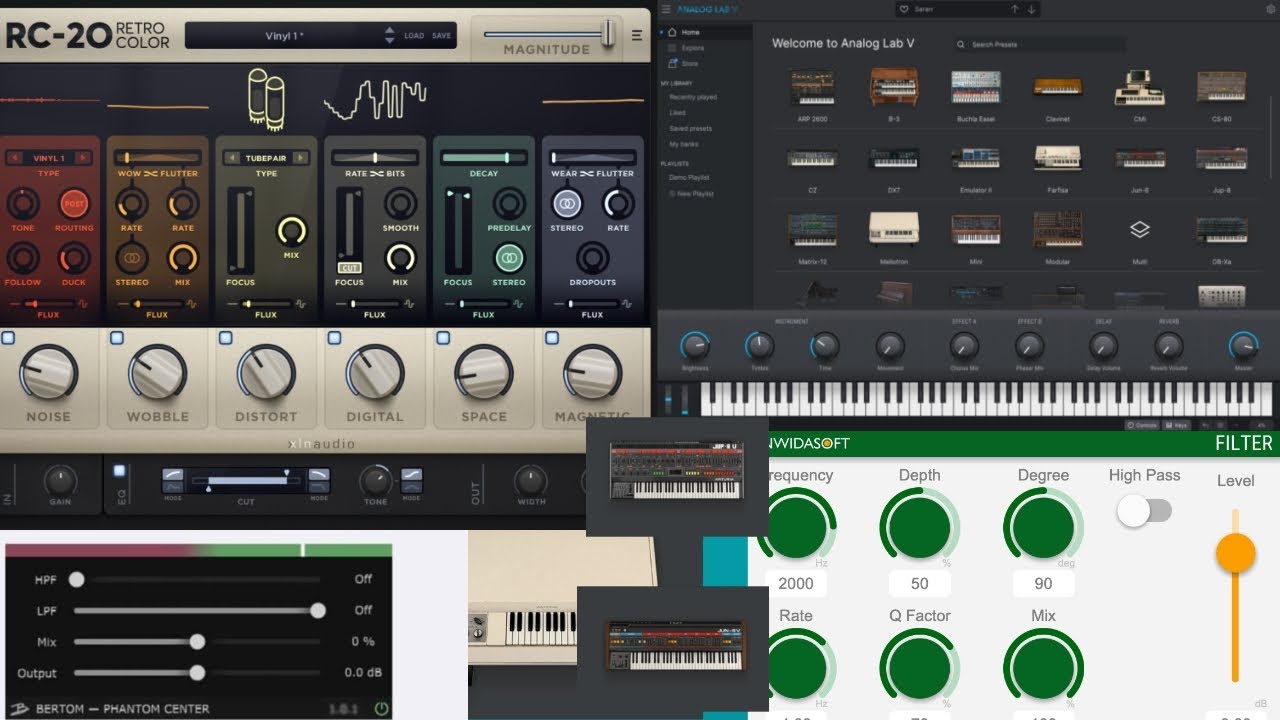Open the Demo Playlist entry

tap(687, 177)
